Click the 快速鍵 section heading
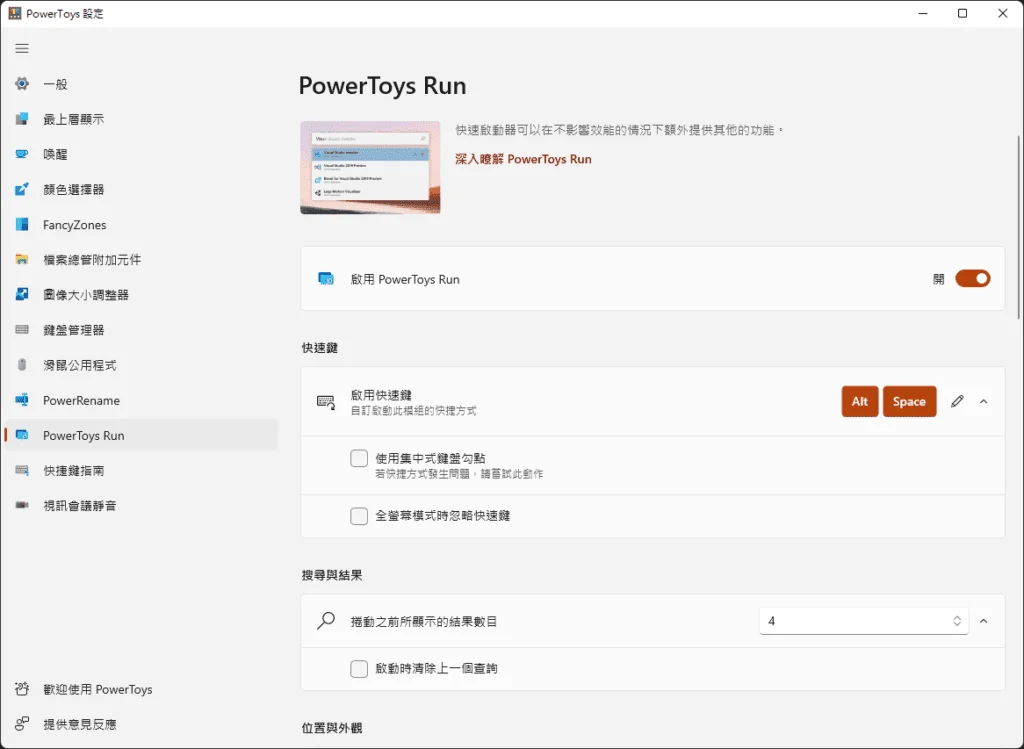 (x=320, y=348)
